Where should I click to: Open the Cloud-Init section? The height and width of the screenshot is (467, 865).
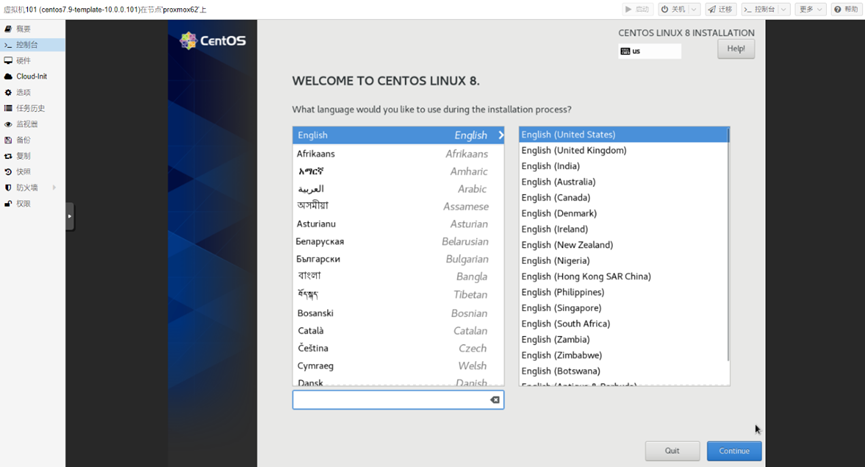click(x=32, y=77)
